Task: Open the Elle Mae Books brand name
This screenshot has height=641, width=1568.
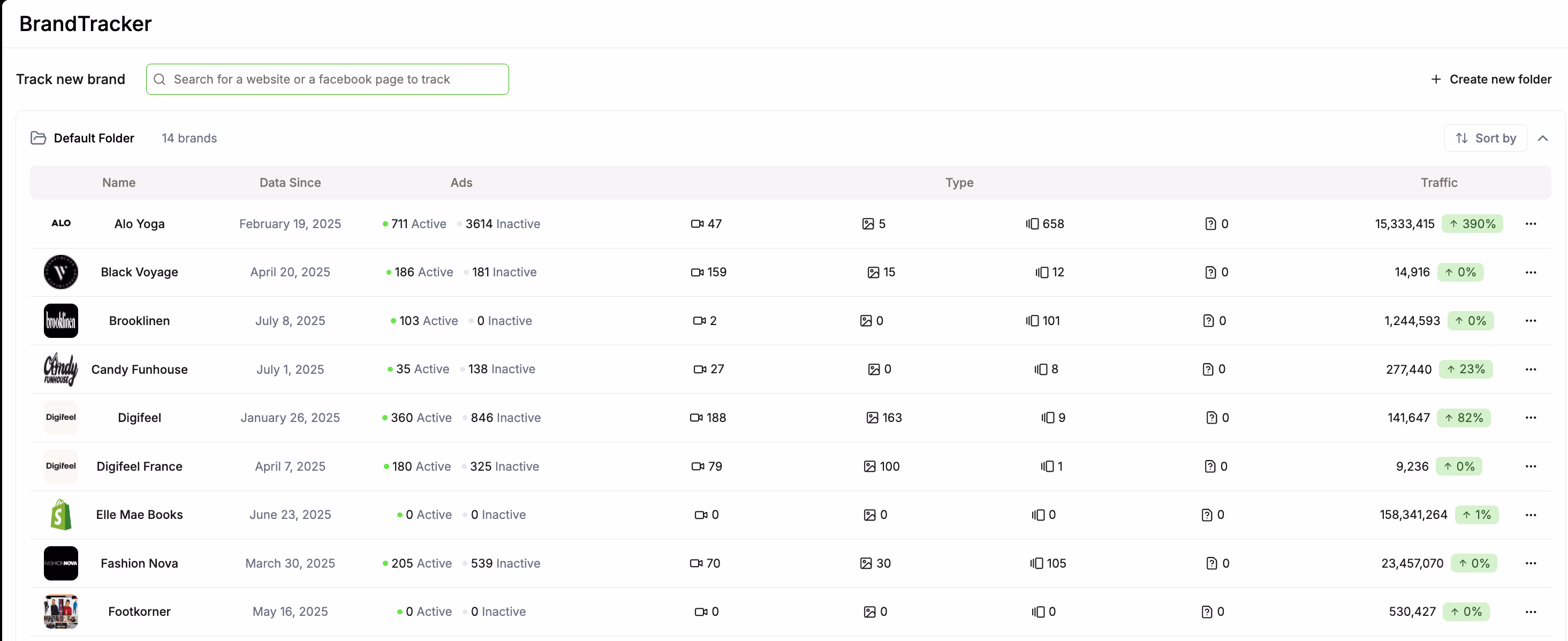Action: click(x=139, y=515)
